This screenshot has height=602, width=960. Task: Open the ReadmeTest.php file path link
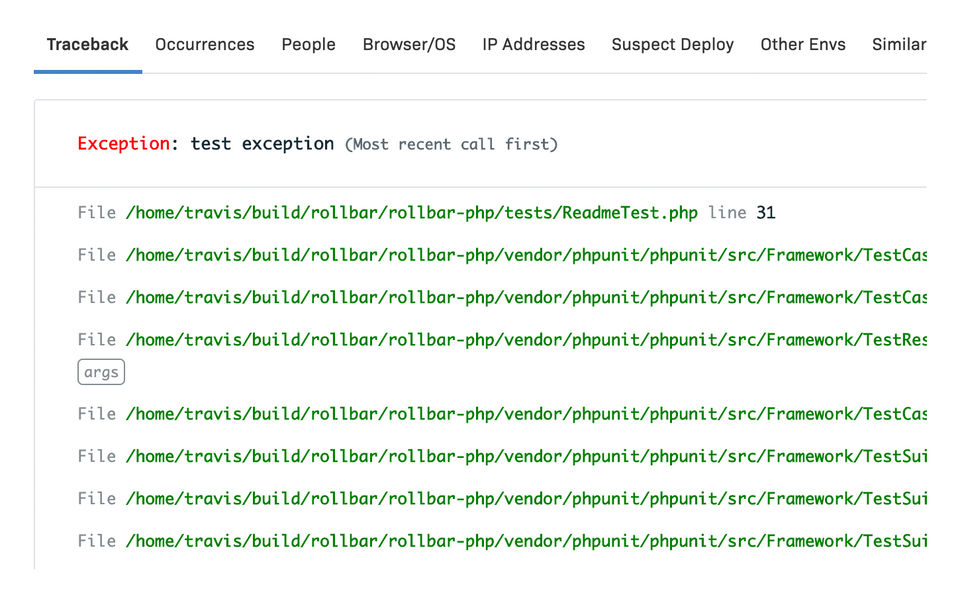click(411, 213)
